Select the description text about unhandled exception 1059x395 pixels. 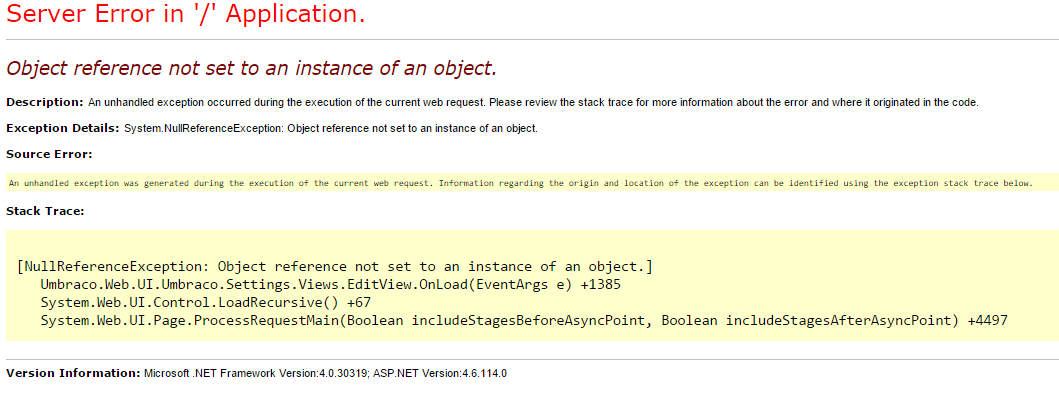(533, 103)
